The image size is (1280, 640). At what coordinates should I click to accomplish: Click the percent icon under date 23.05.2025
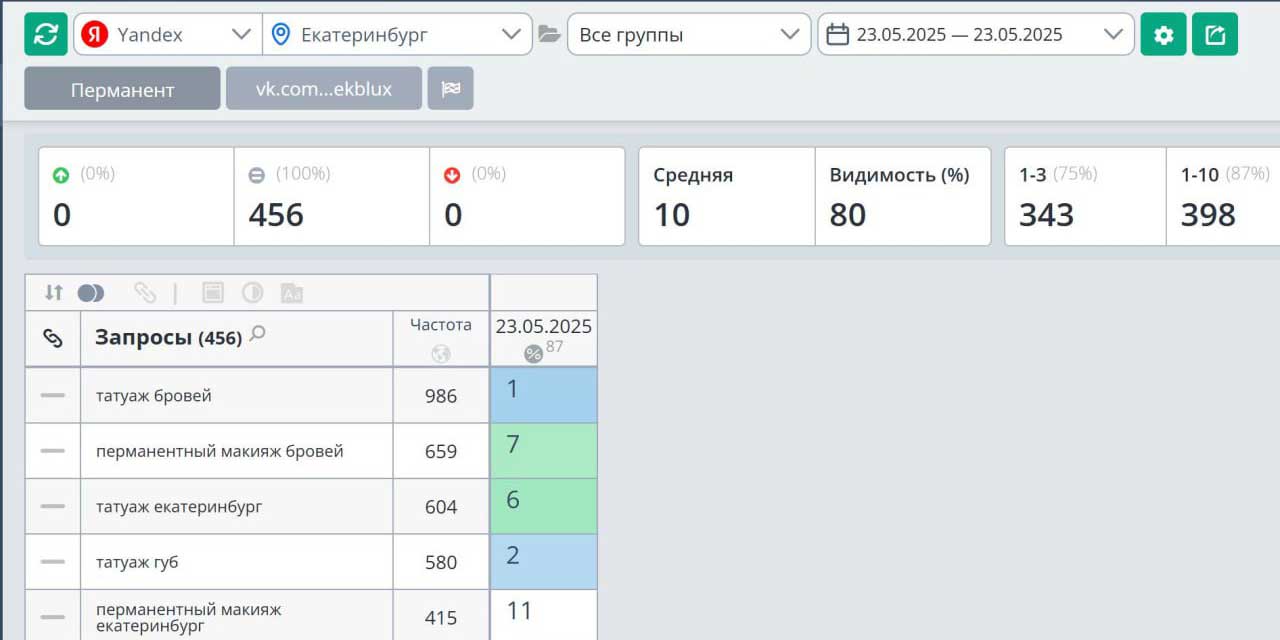click(x=533, y=353)
